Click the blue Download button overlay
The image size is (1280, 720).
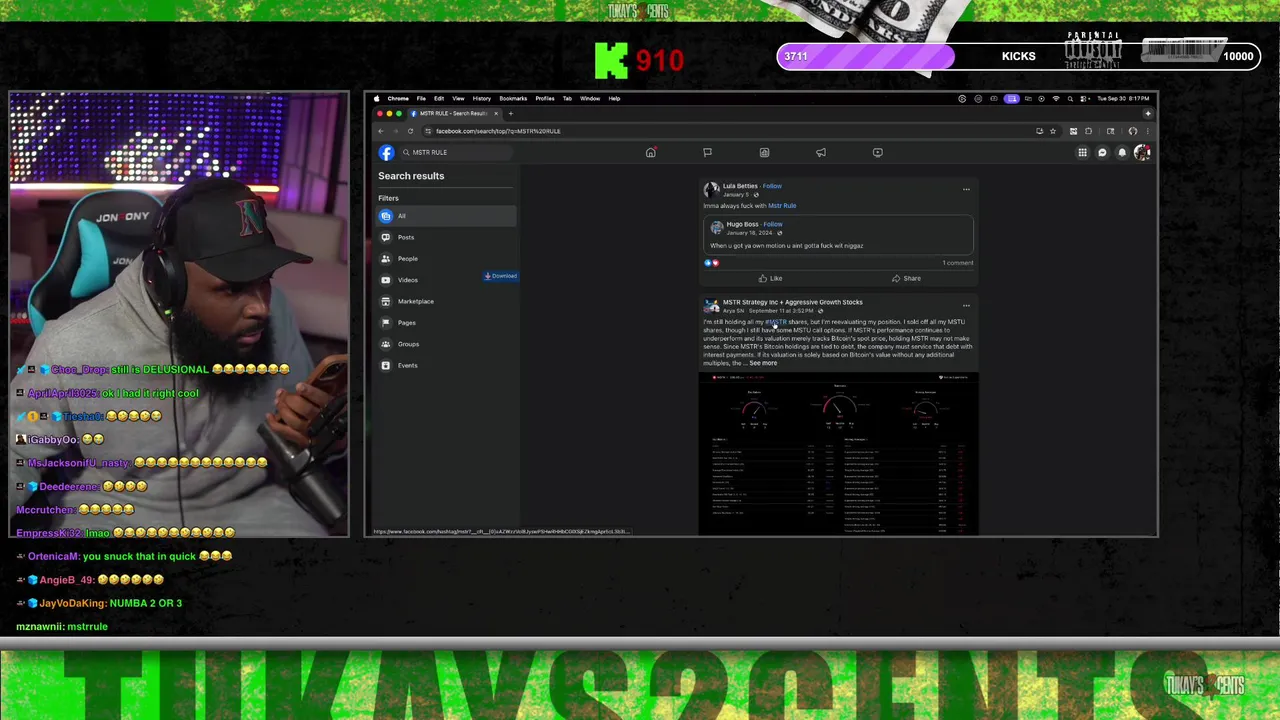(x=501, y=276)
